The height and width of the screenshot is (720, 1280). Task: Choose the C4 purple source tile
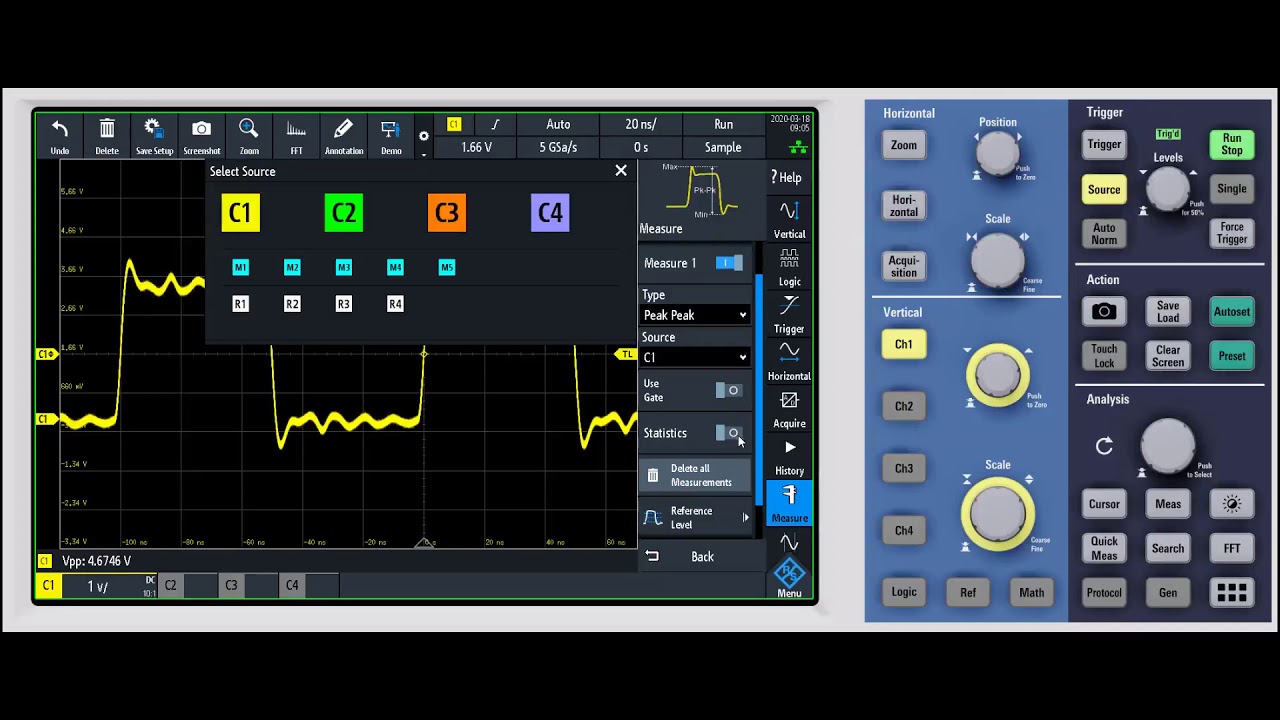click(x=550, y=213)
